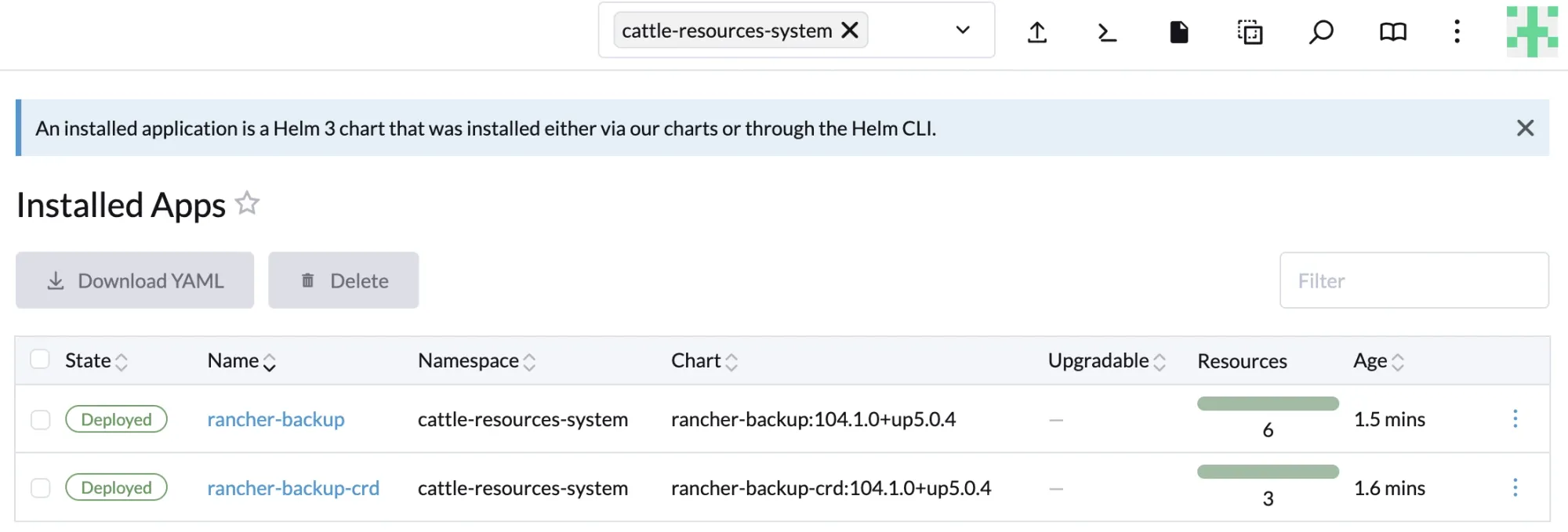Screen dimensions: 1568x532
Task: Copy KubeConfig to clipboard icon
Action: point(1250,32)
